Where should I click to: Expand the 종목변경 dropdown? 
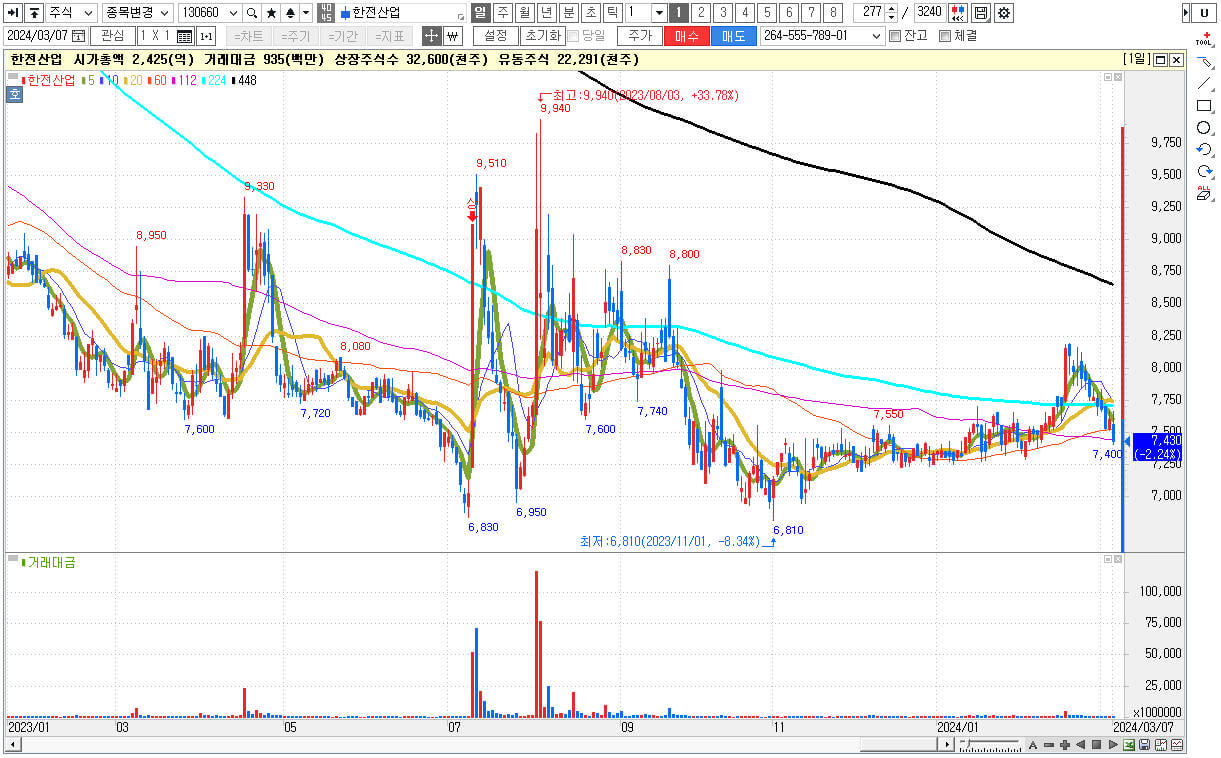164,13
